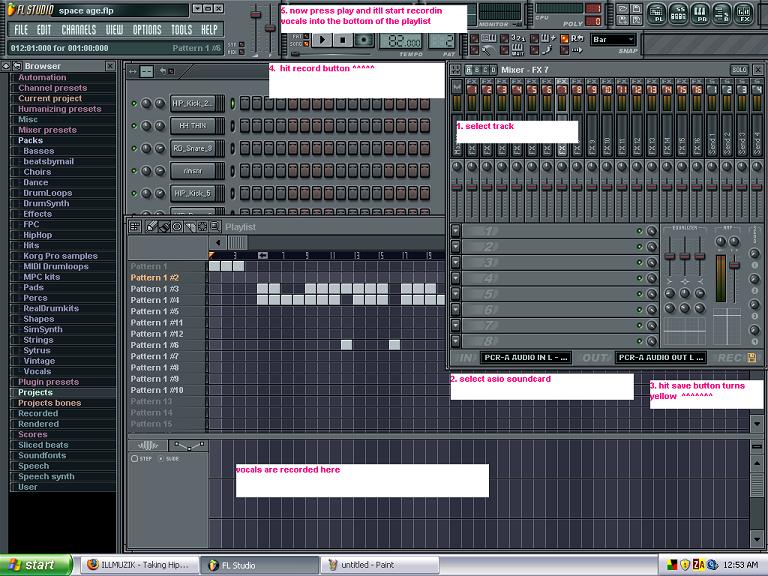The height and width of the screenshot is (576, 768).
Task: Click the tempo display showing 82
Action: click(x=401, y=41)
